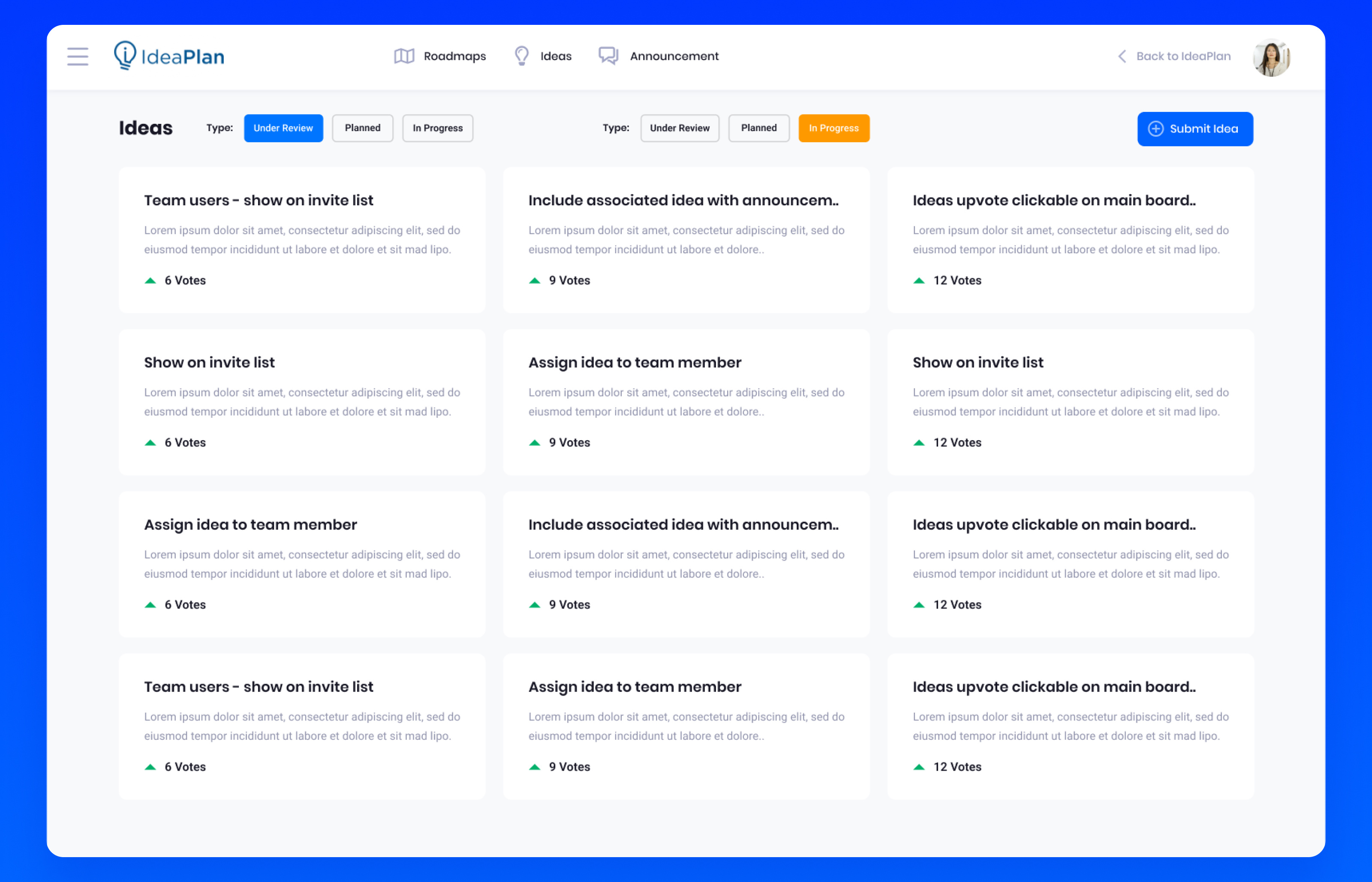The height and width of the screenshot is (882, 1372).
Task: Enable the 'In Progress' filter on the right
Action: pos(833,128)
